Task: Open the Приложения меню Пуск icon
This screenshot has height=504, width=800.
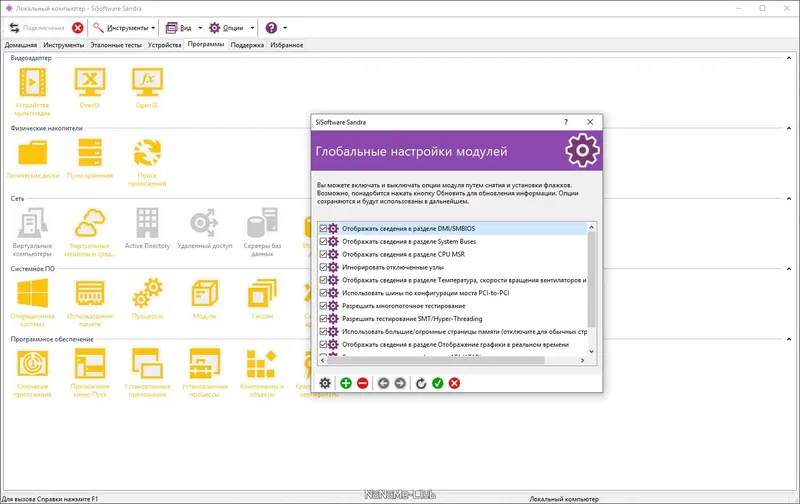Action: click(90, 363)
